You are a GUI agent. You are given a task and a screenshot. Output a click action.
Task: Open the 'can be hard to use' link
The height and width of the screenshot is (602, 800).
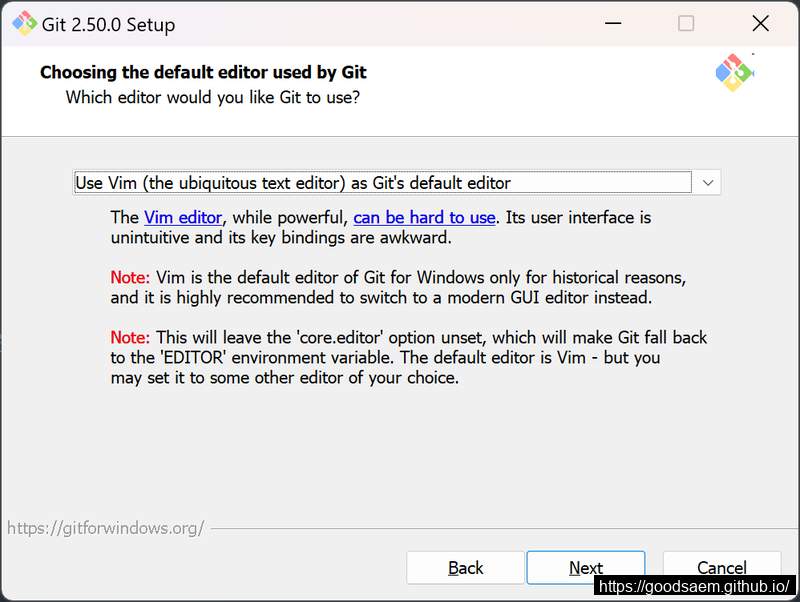point(424,218)
